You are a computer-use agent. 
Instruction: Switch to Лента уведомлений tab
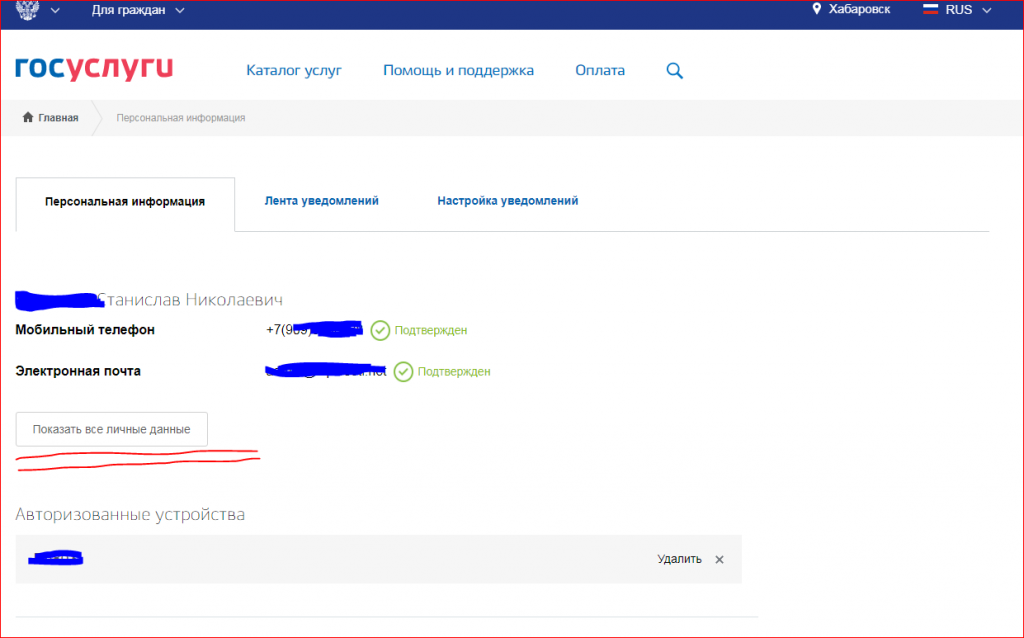click(321, 201)
